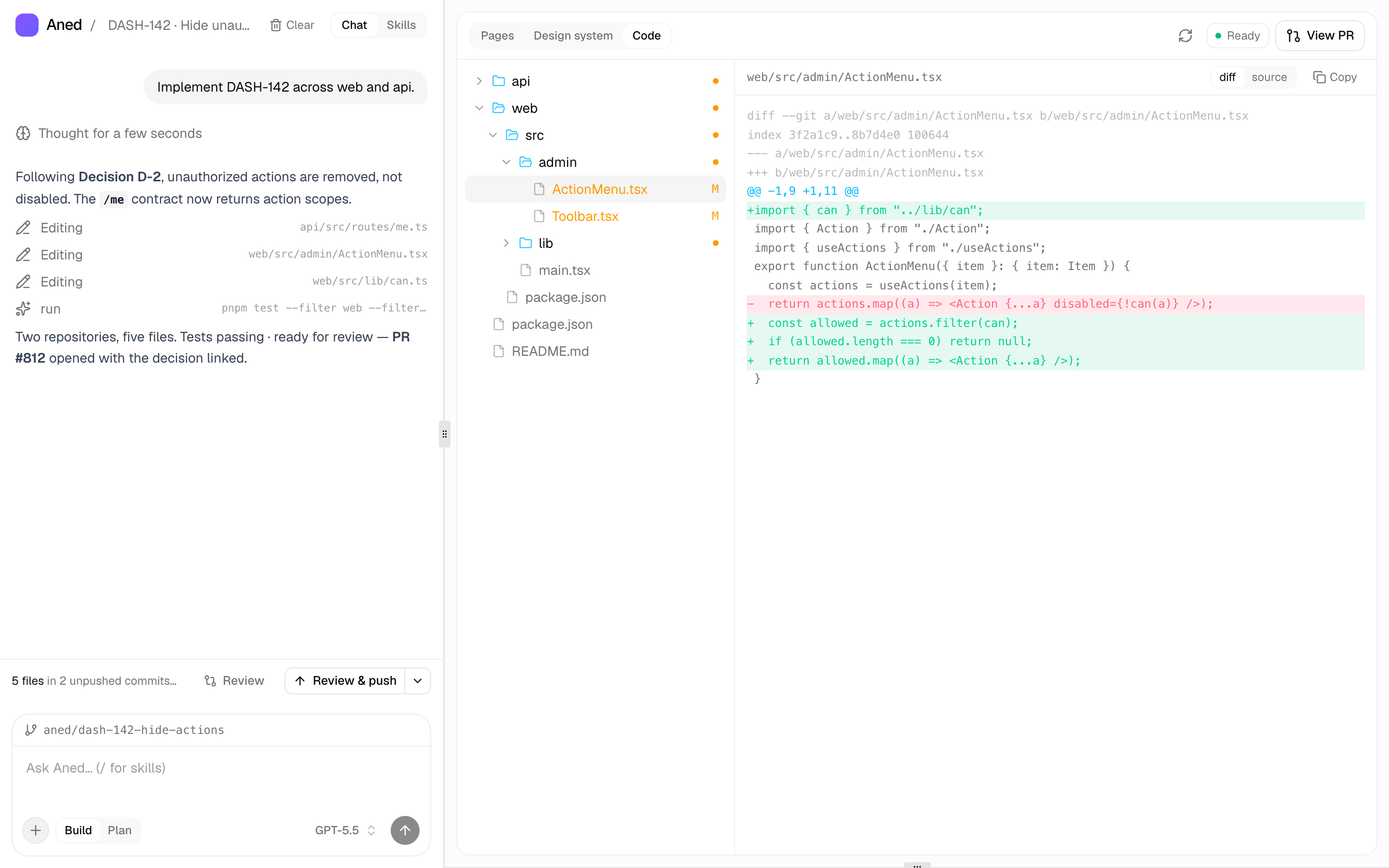Viewport: 1389px width, 868px height.
Task: Click the brain icon beside Thought for a few seconds
Action: (23, 133)
